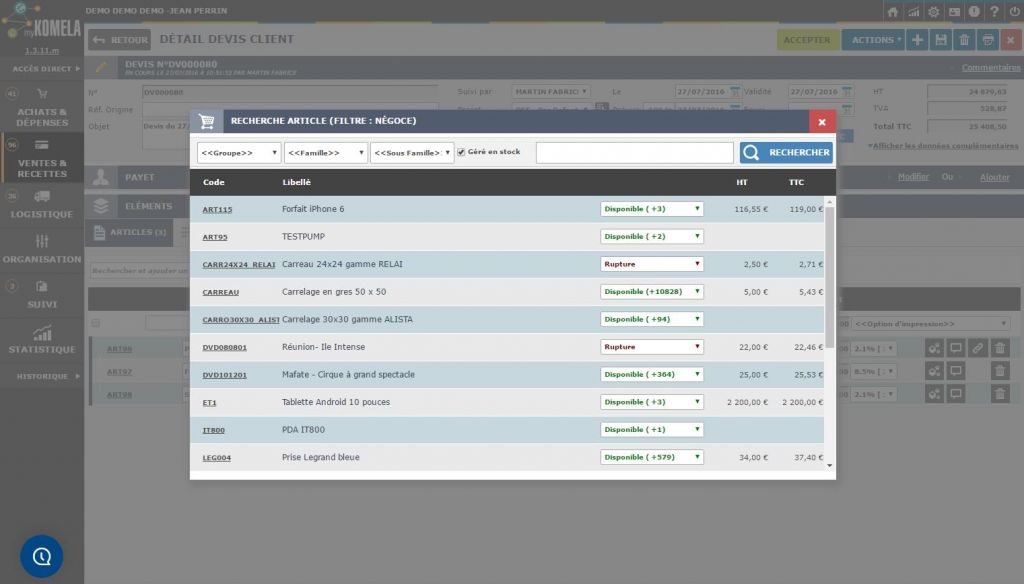Open the settings gear in the top bar
The height and width of the screenshot is (584, 1024).
(933, 11)
